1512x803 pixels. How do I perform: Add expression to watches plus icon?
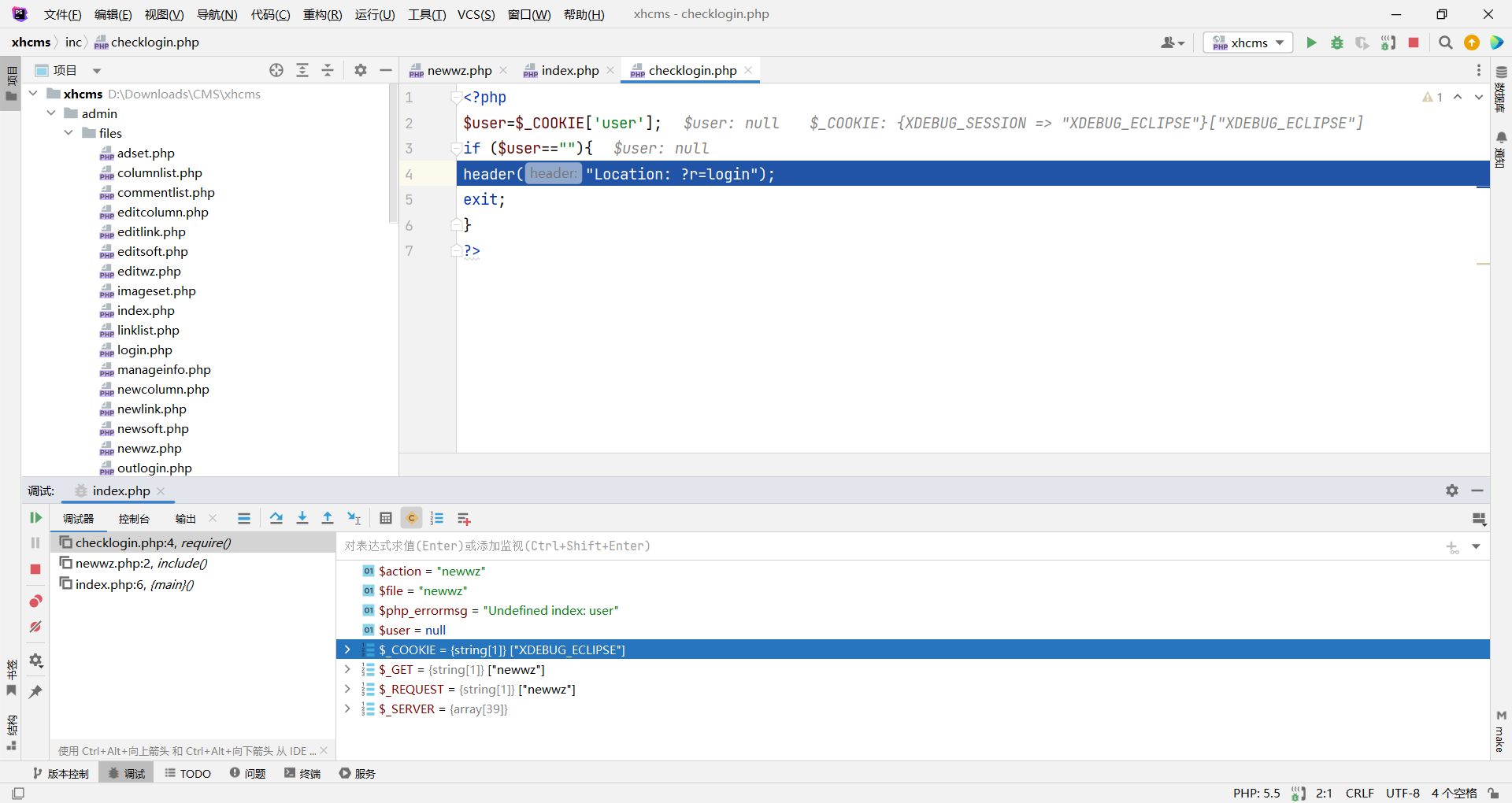pyautogui.click(x=1452, y=546)
